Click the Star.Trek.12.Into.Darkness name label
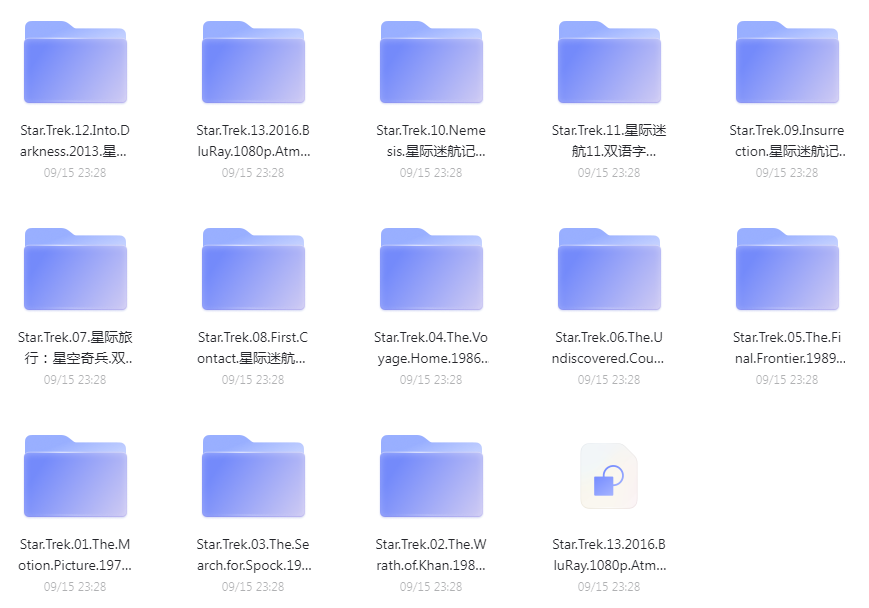Viewport: 869px width, 608px height. point(75,141)
